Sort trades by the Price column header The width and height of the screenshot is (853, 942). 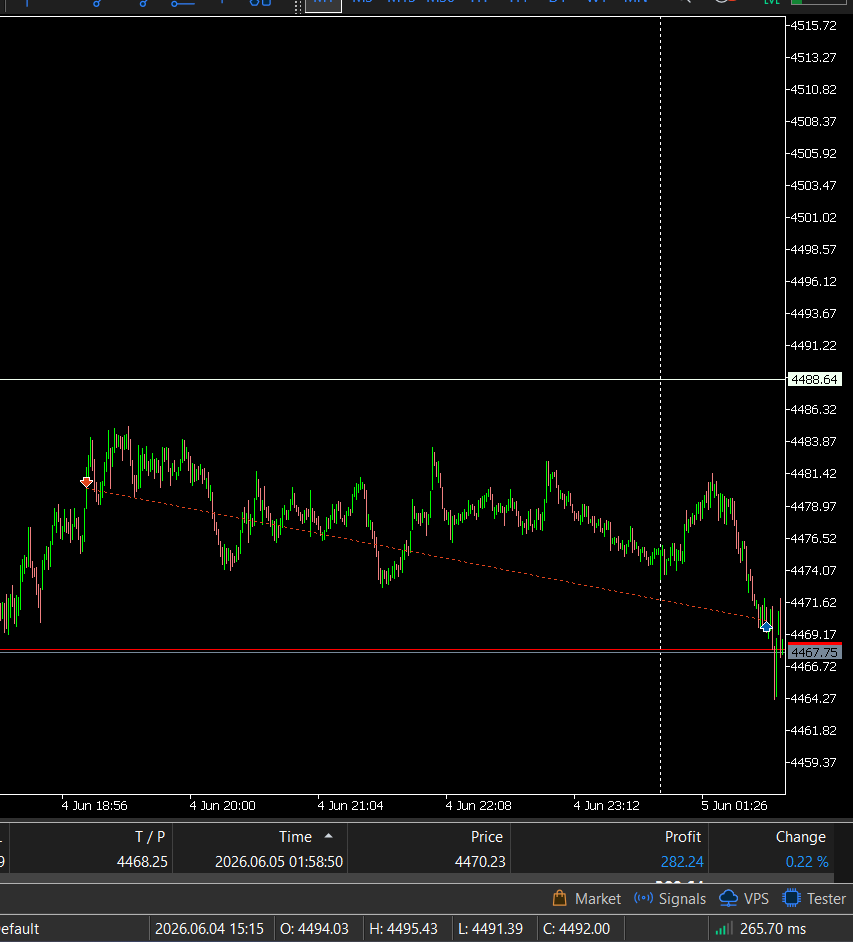click(x=487, y=837)
